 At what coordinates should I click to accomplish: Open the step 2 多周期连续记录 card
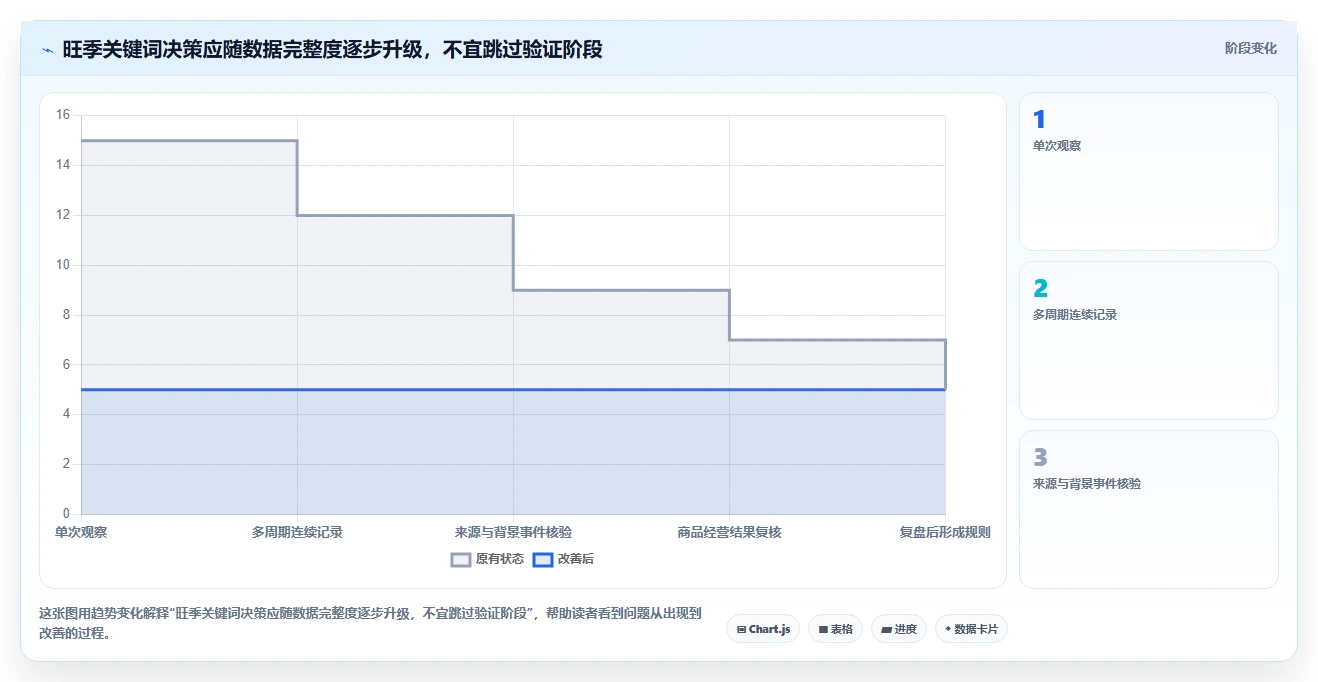click(1148, 340)
